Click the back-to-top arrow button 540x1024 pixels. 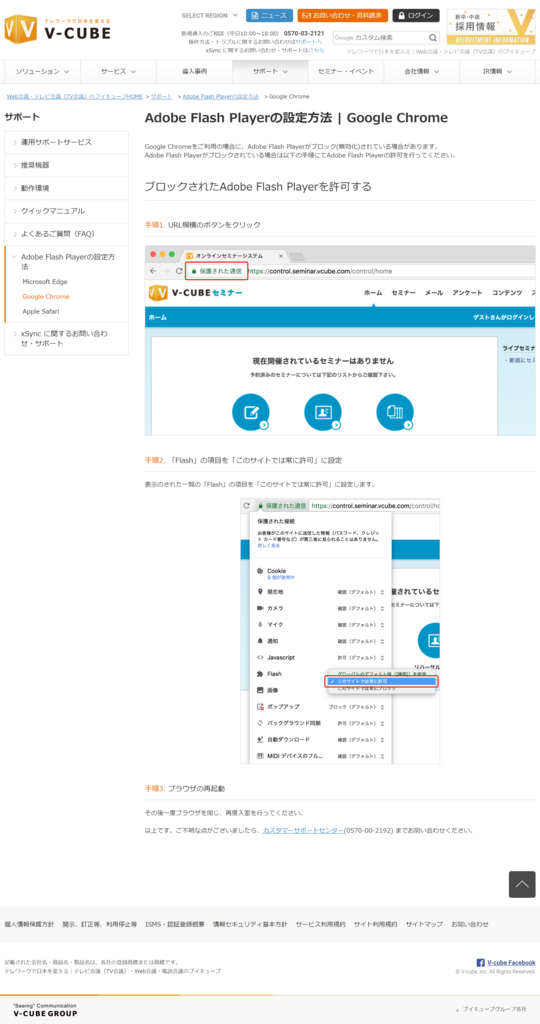(522, 884)
